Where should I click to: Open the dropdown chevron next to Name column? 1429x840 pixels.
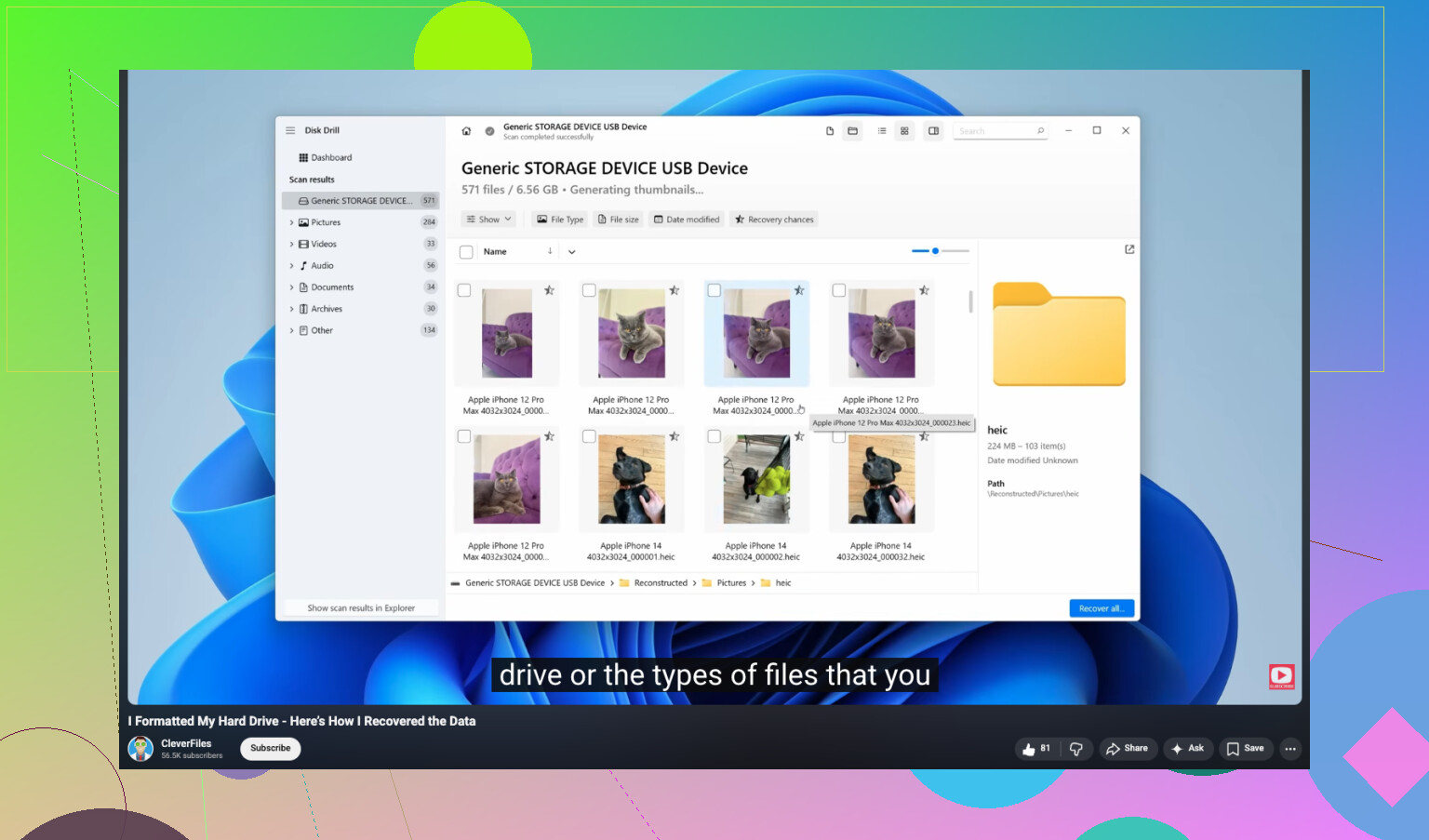click(571, 252)
